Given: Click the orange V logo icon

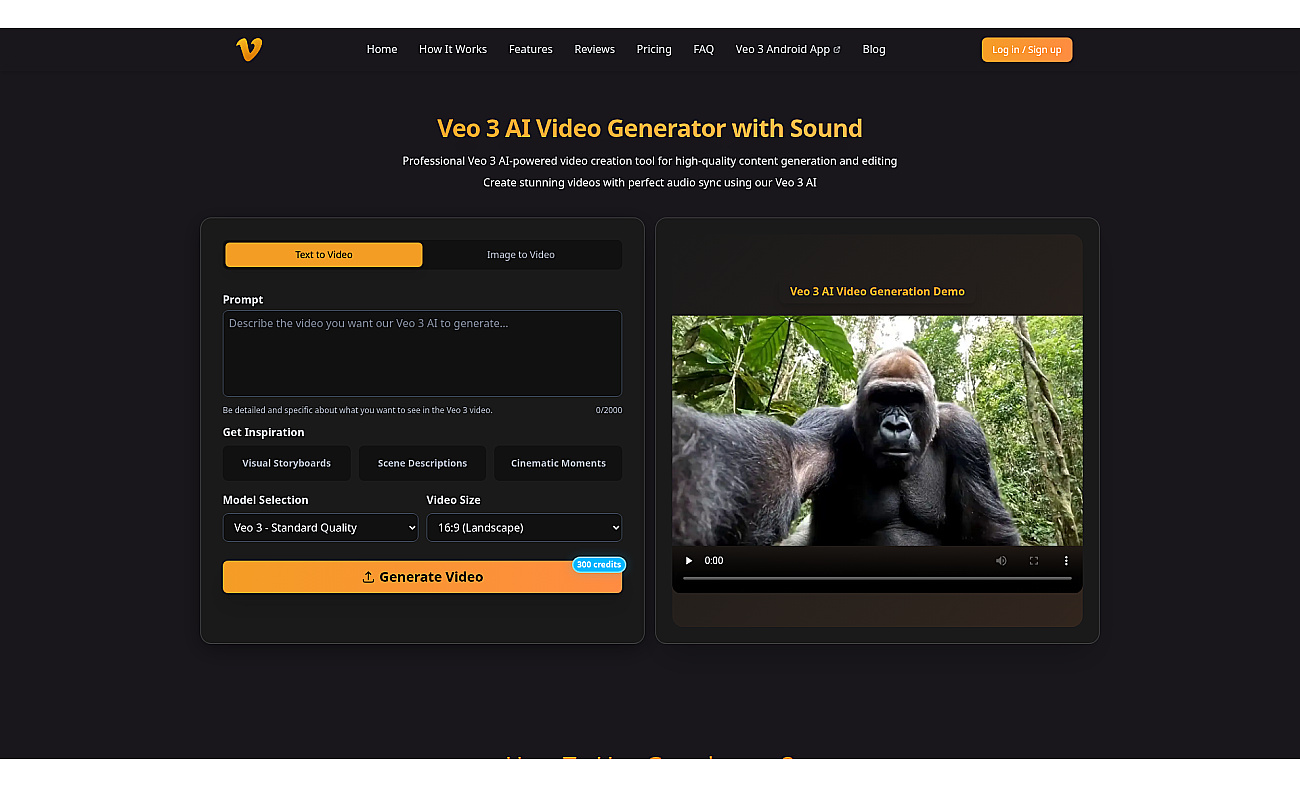Looking at the screenshot, I should coord(249,49).
